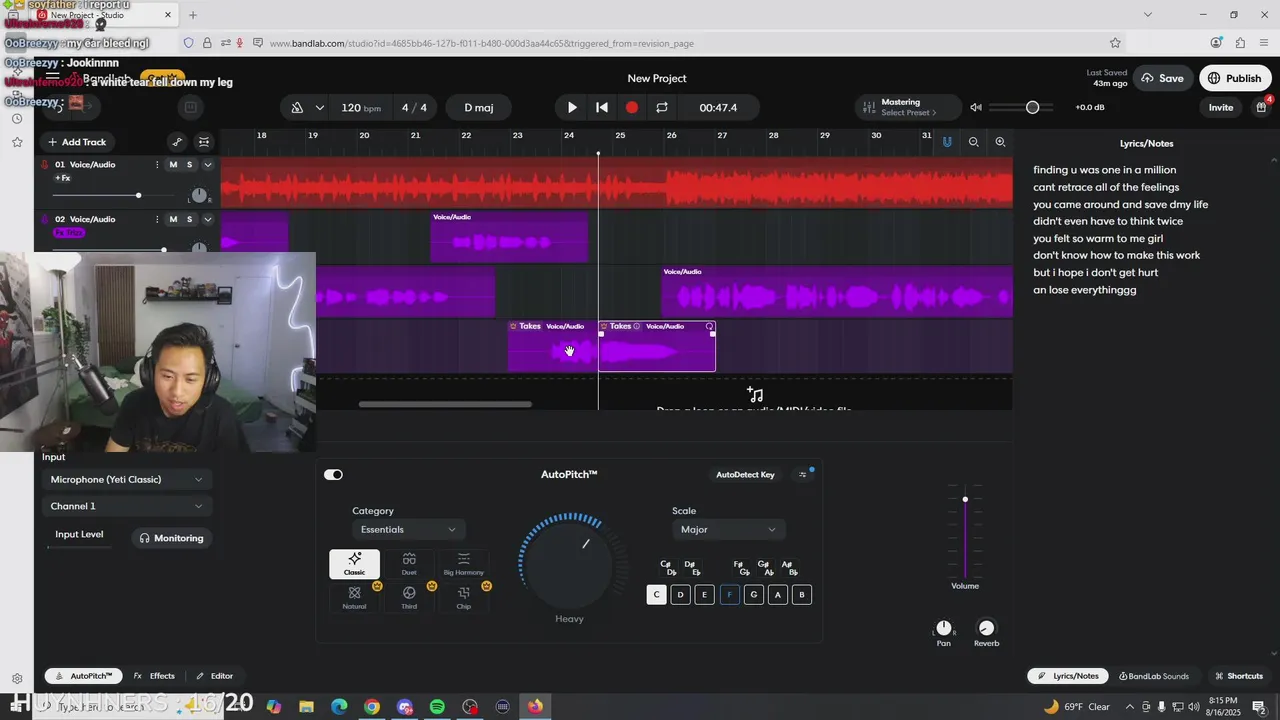
Task: Adjust track 01 pan knob
Action: tap(199, 195)
